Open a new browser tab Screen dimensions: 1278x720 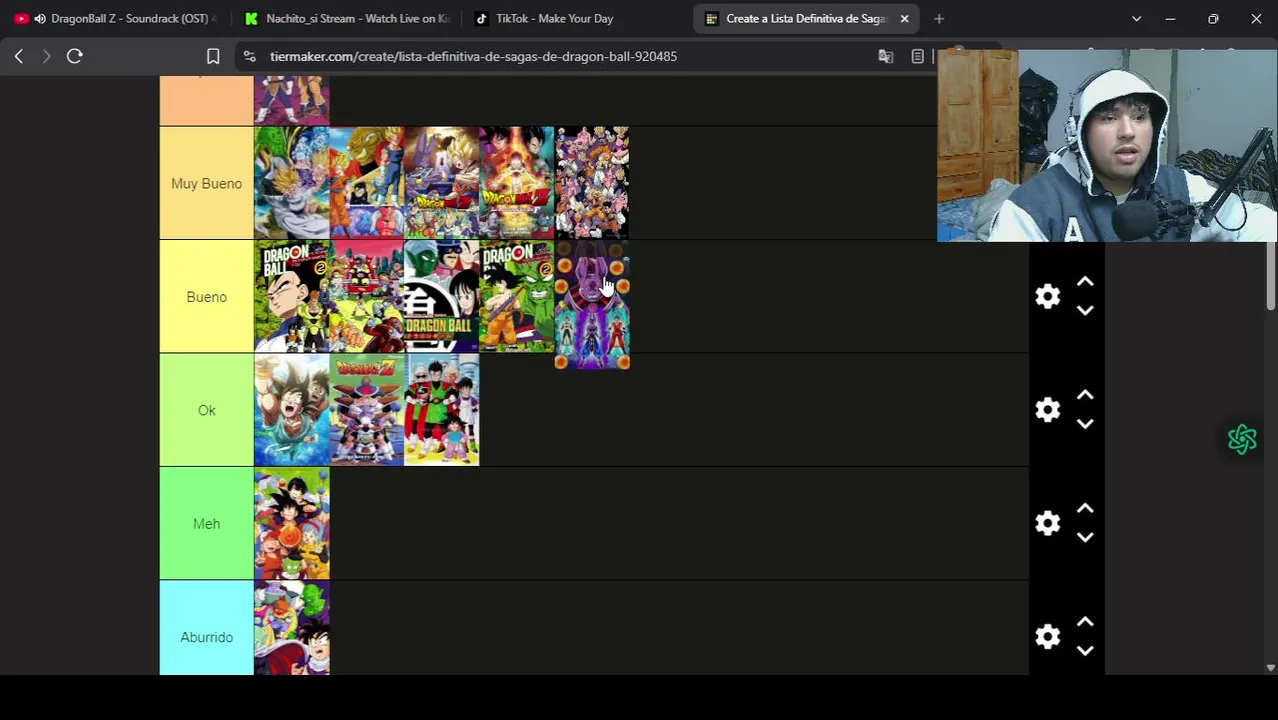pos(938,18)
